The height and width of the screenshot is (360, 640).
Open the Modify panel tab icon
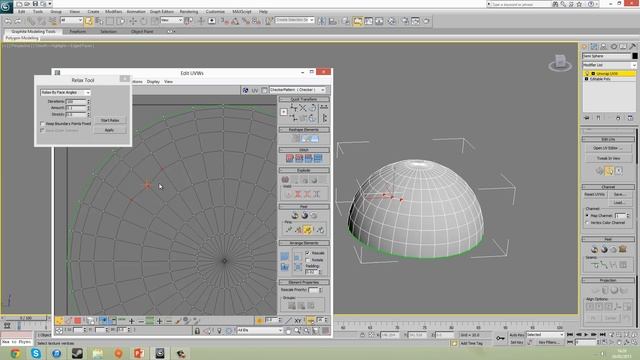click(594, 47)
